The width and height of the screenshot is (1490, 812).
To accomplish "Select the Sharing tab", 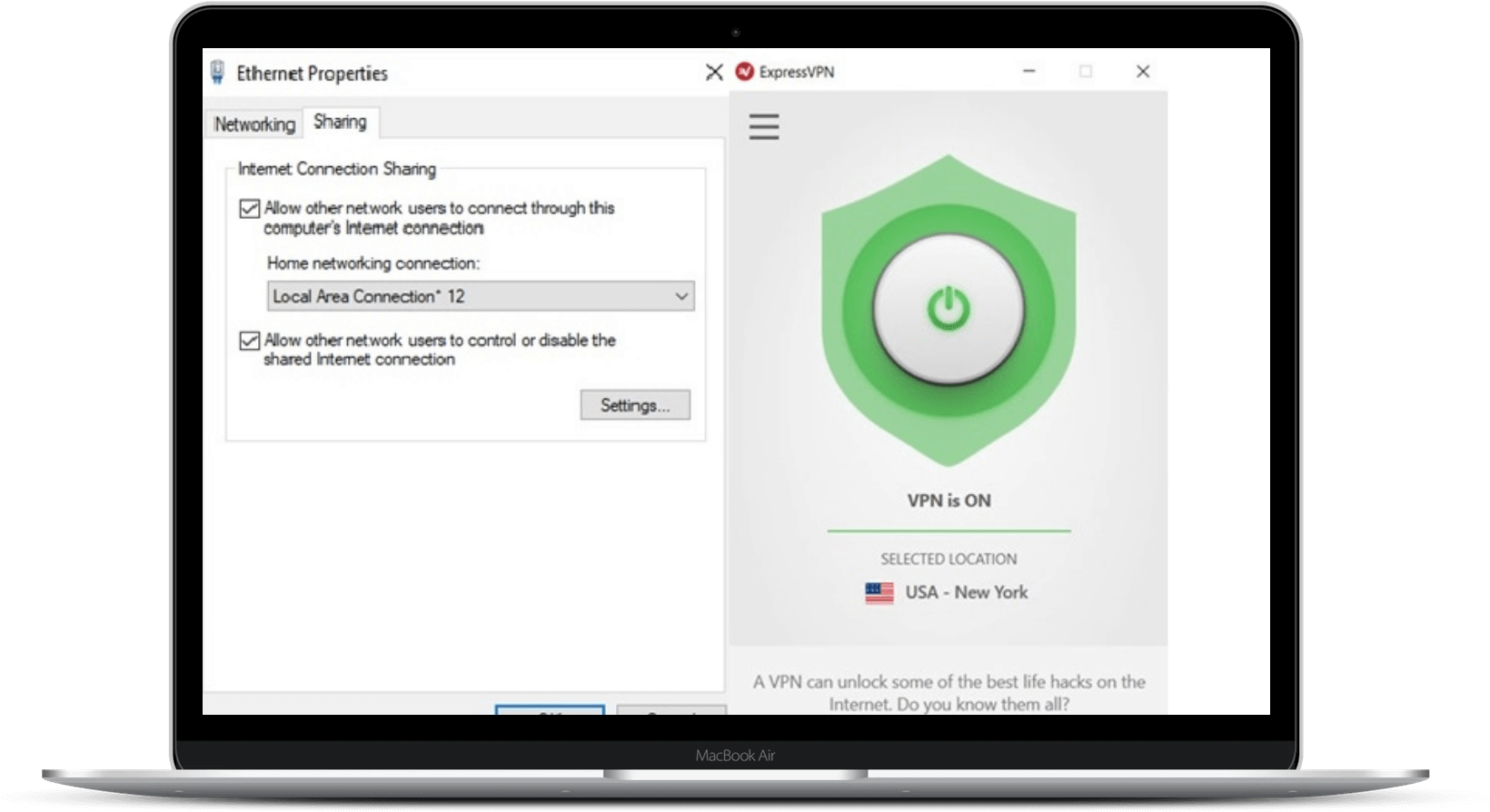I will [x=340, y=122].
